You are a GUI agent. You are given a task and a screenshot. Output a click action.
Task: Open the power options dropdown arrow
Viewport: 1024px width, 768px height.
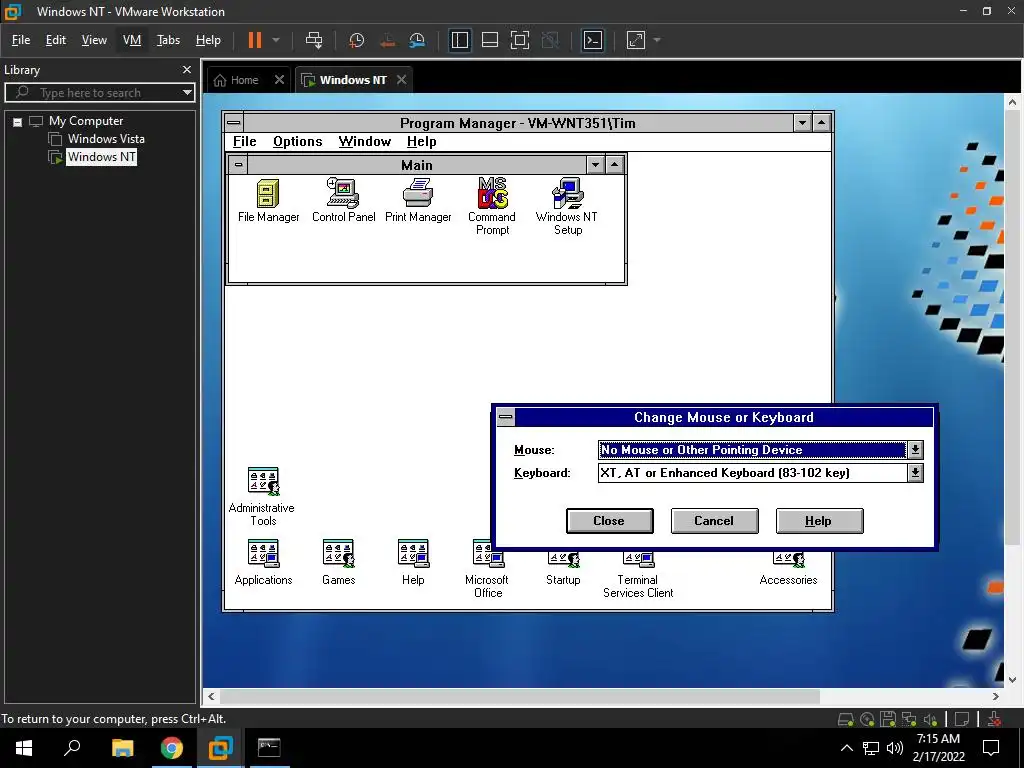coord(276,40)
